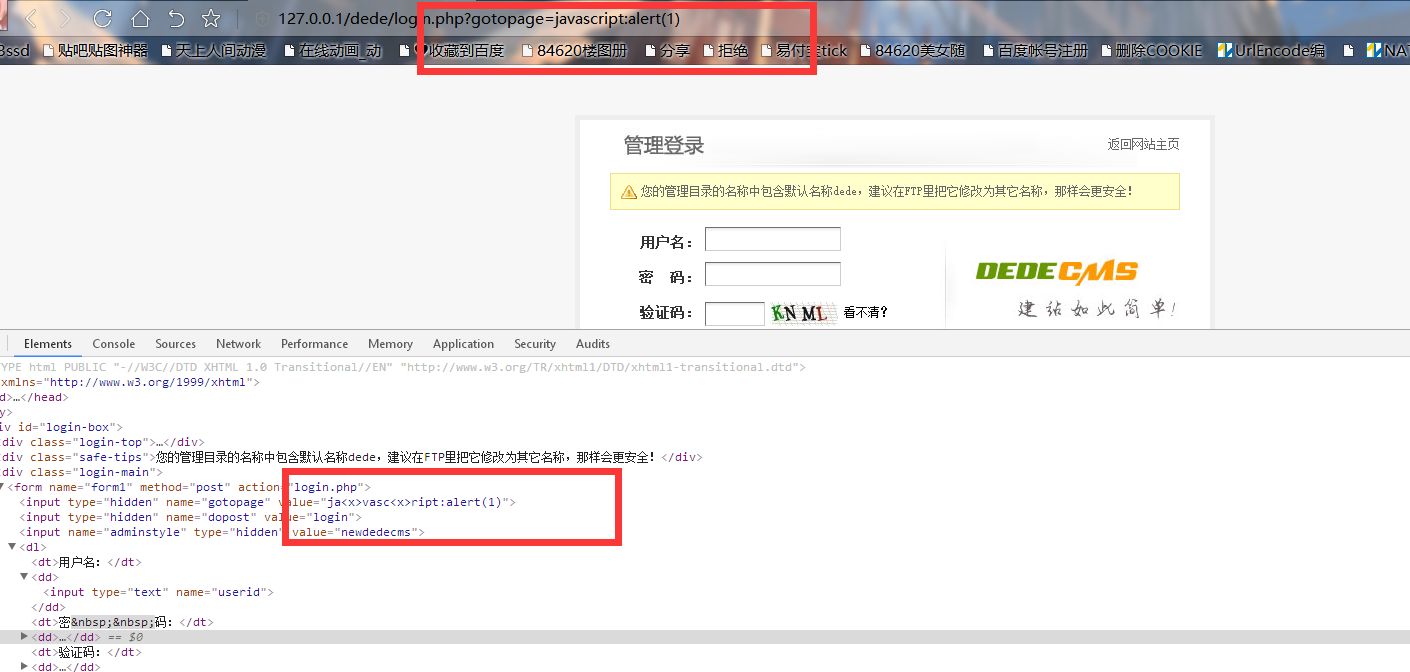Select the adminstyle hidden input line
The height and width of the screenshot is (672, 1410).
click(223, 532)
